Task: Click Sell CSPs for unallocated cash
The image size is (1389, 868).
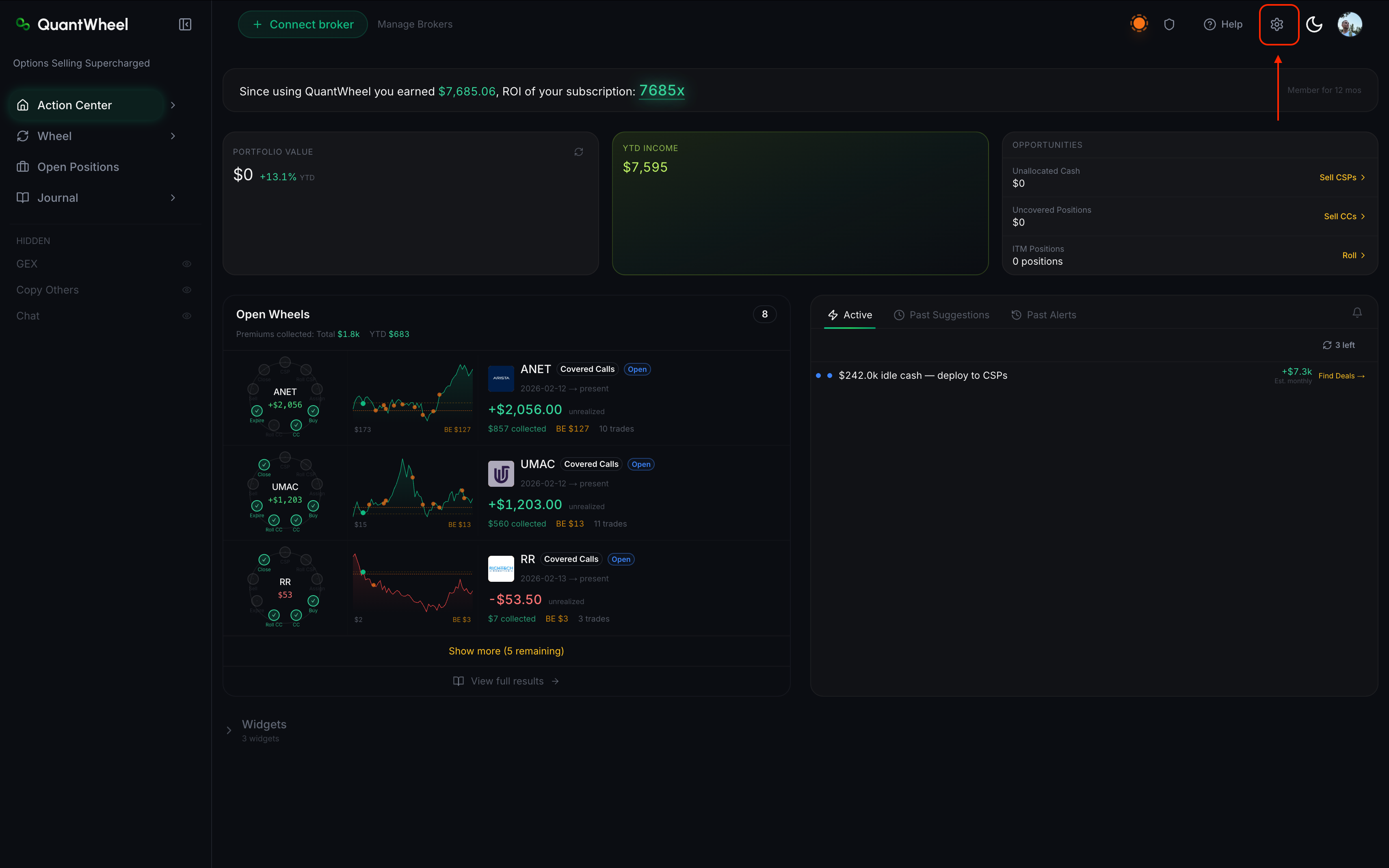Action: [x=1342, y=177]
